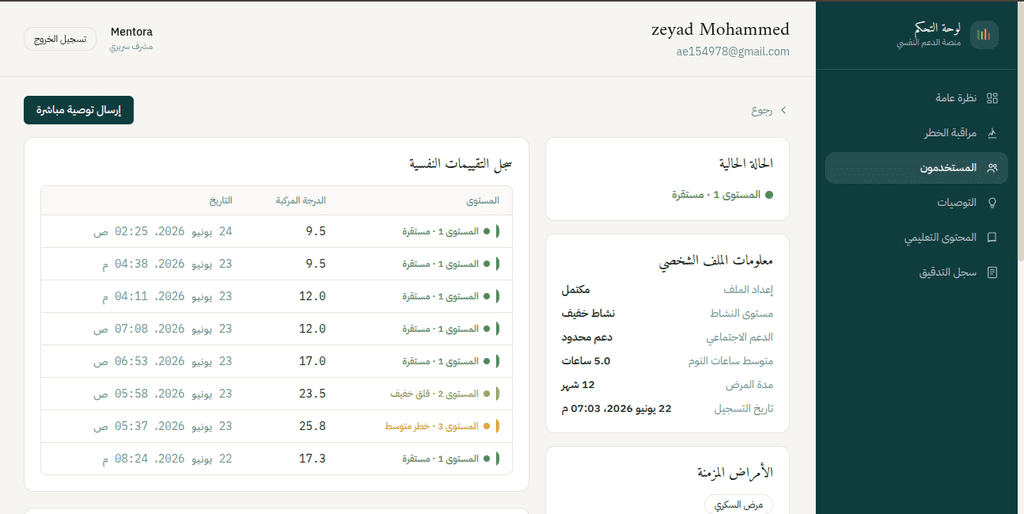The image size is (1024, 514).
Task: Click the سجل التدقيق document icon
Action: [992, 272]
